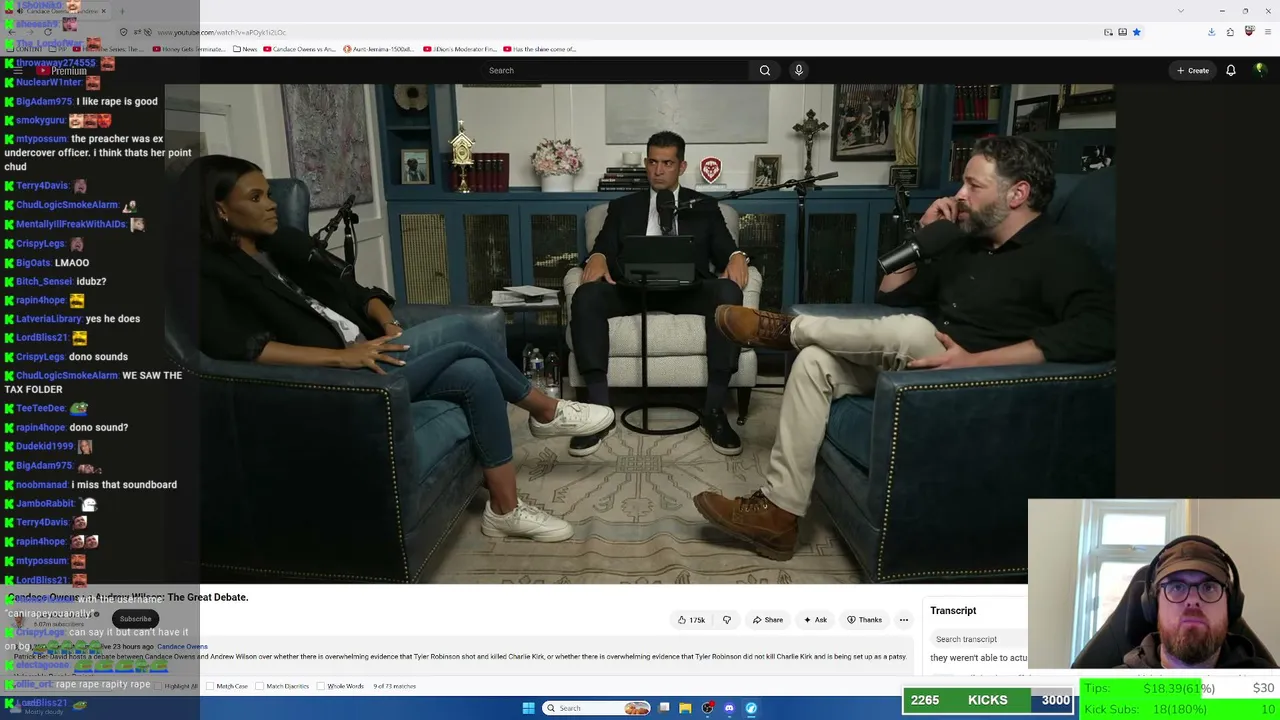
Task: Click the Transcript panel heading
Action: coord(953,610)
